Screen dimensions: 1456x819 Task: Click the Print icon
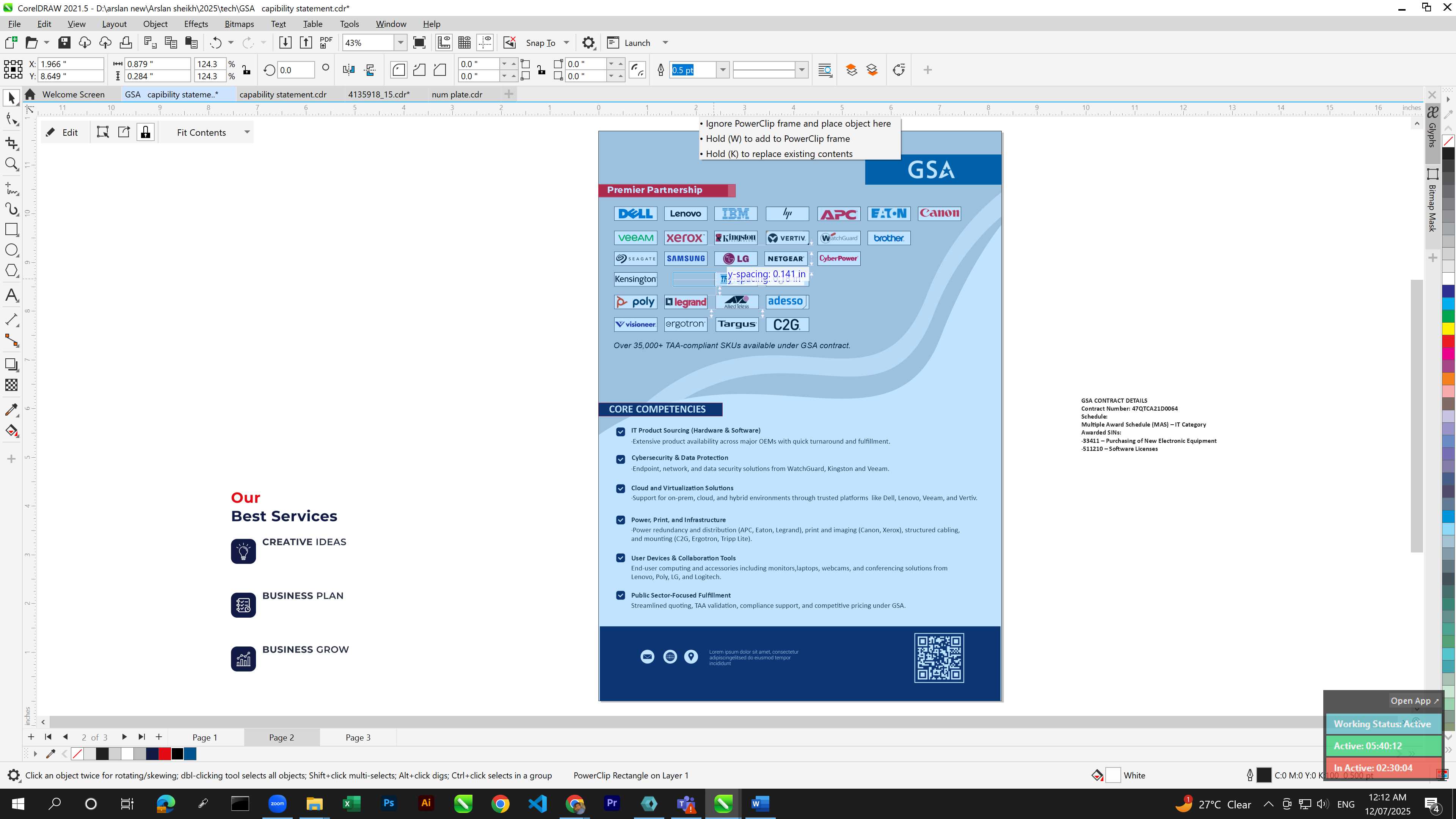[x=126, y=42]
